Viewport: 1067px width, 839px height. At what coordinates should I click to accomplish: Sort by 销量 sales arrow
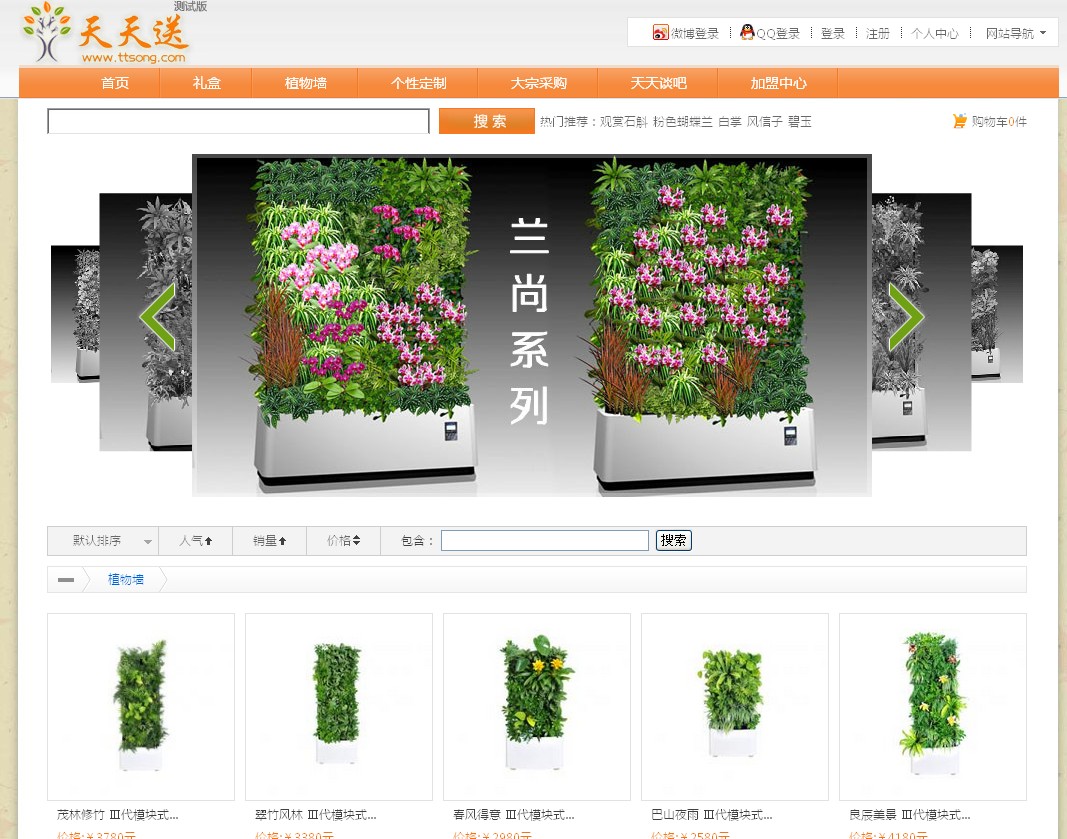tap(282, 541)
